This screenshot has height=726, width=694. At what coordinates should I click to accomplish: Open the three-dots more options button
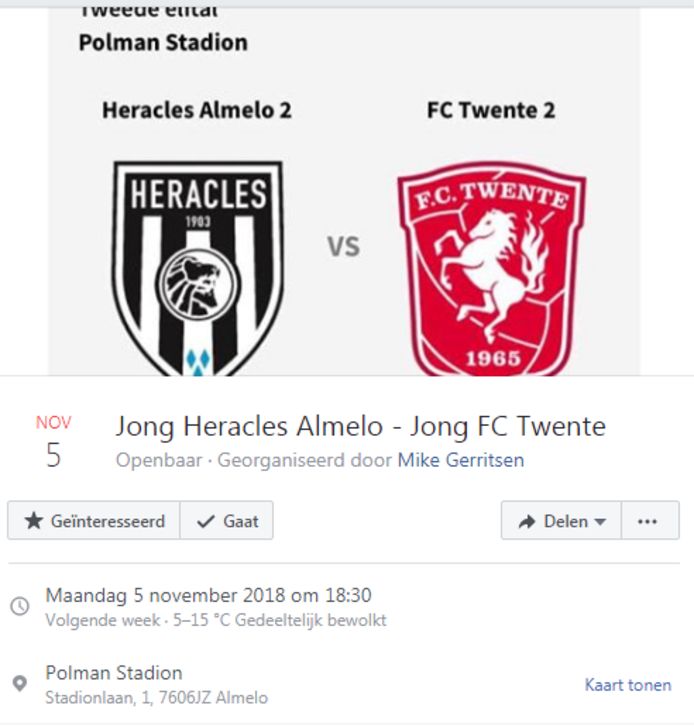click(647, 521)
